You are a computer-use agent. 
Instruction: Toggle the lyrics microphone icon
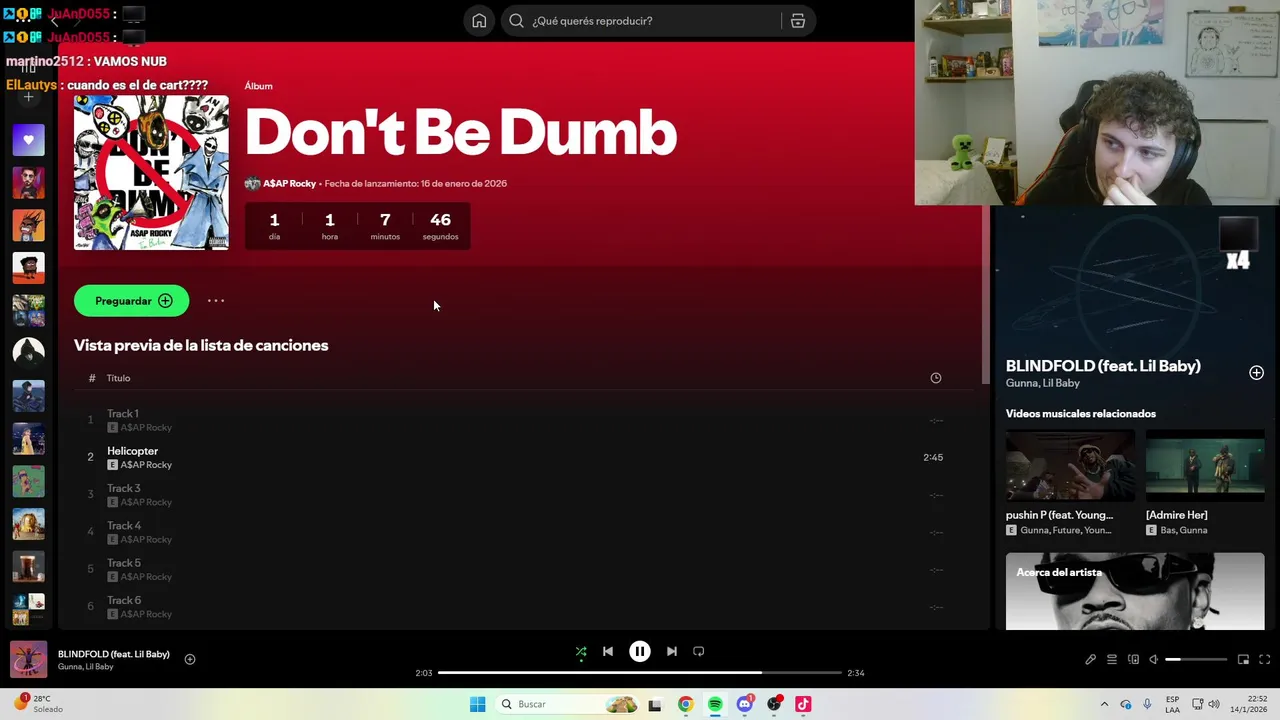pos(1091,659)
